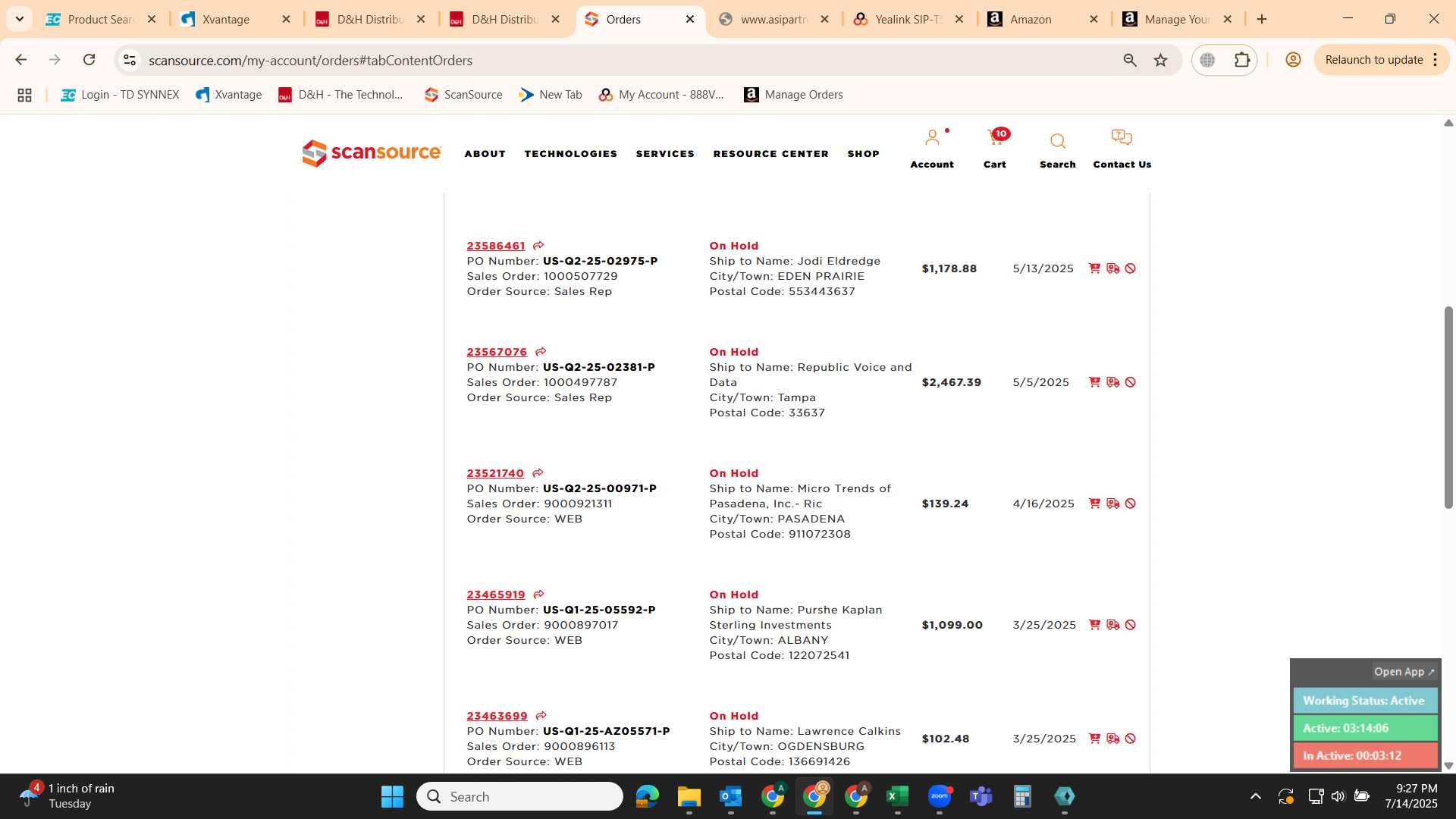Open the Windows Start menu

tap(392, 796)
